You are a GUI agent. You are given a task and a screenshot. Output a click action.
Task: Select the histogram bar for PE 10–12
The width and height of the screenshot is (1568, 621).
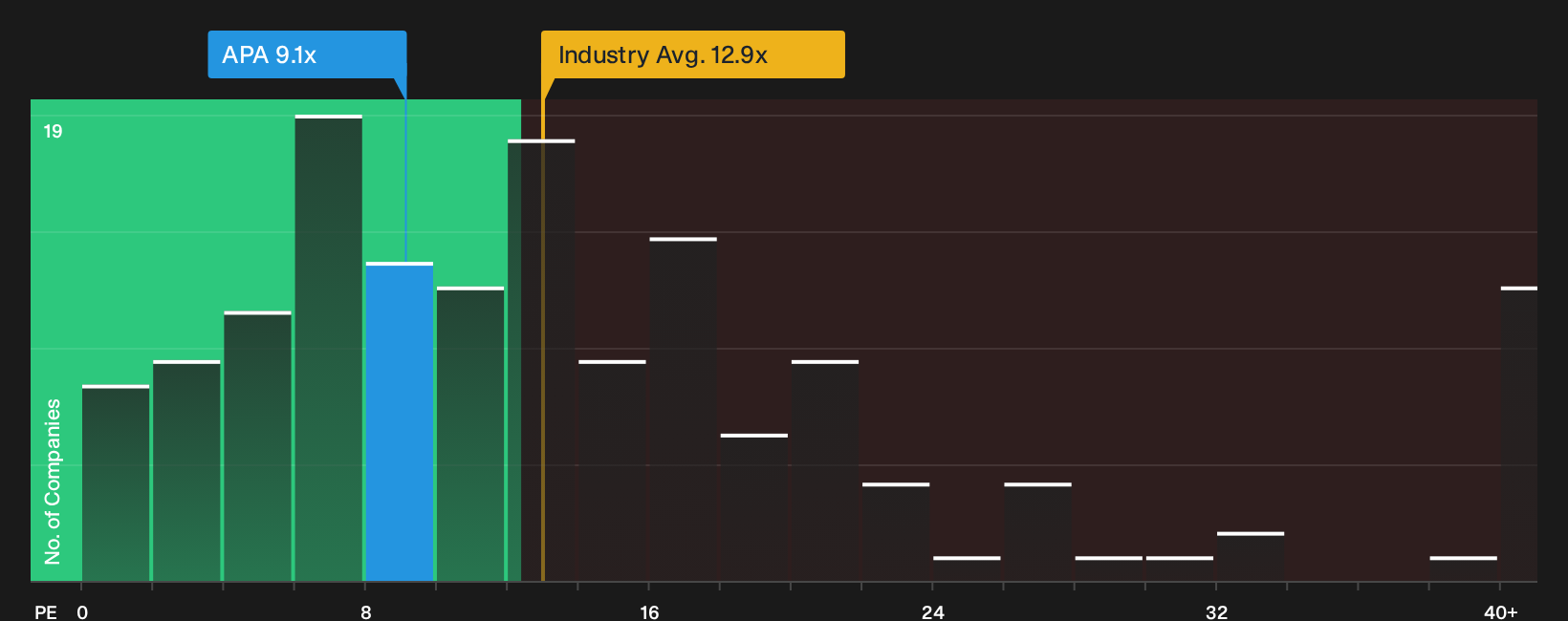[x=470, y=434]
